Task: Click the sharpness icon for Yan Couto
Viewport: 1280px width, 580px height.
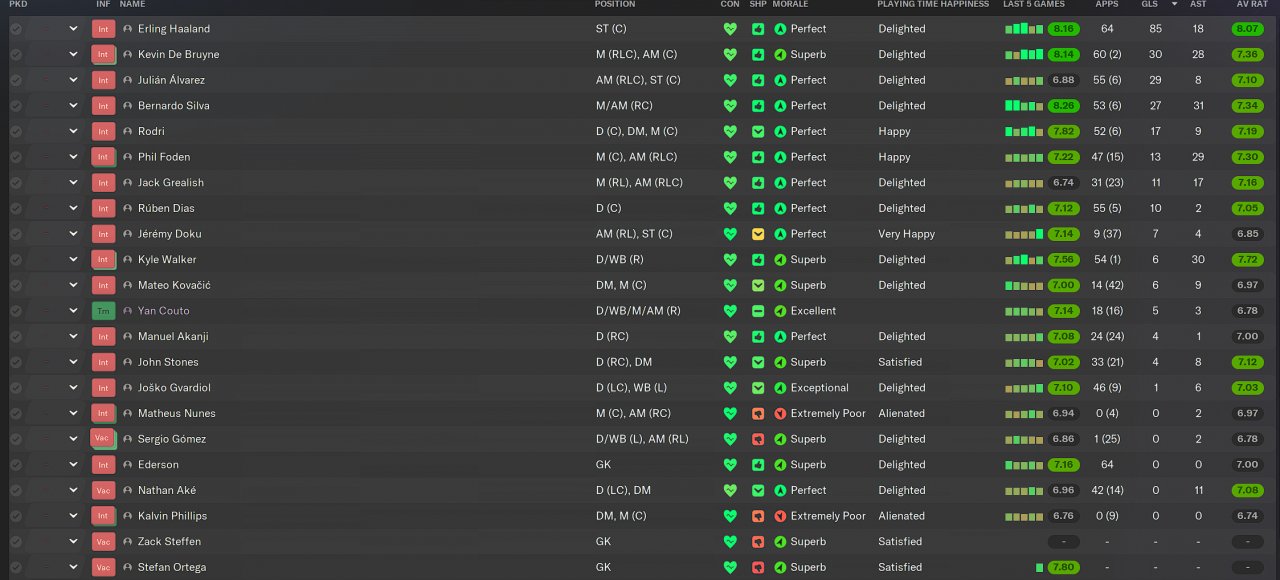Action: [x=758, y=311]
